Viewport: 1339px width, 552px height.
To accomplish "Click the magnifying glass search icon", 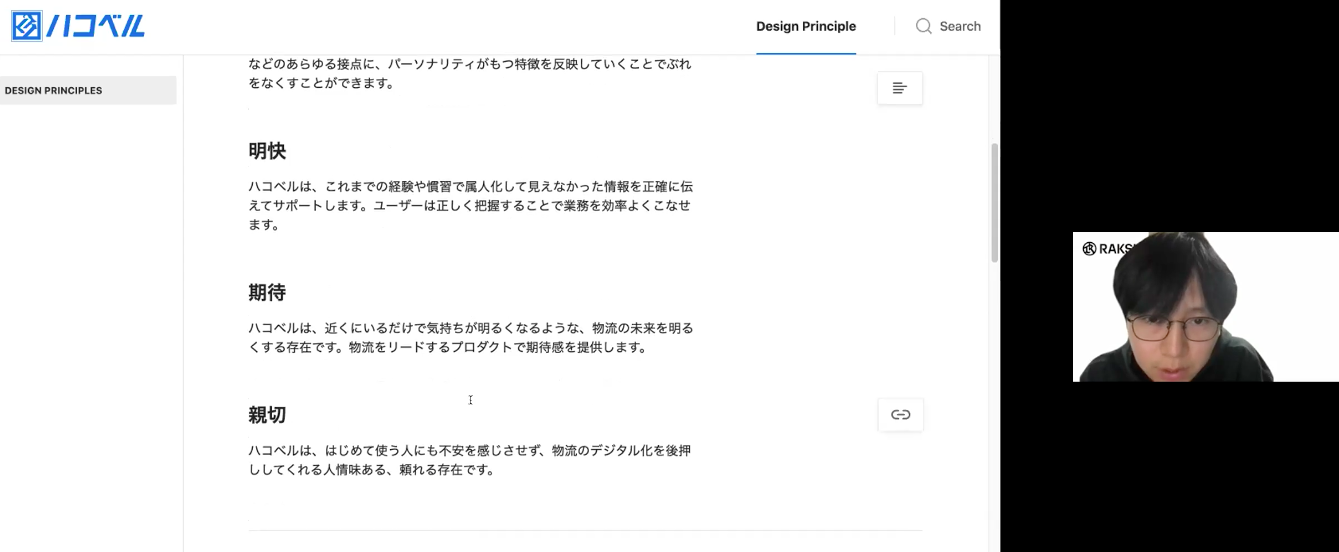I will pos(924,26).
